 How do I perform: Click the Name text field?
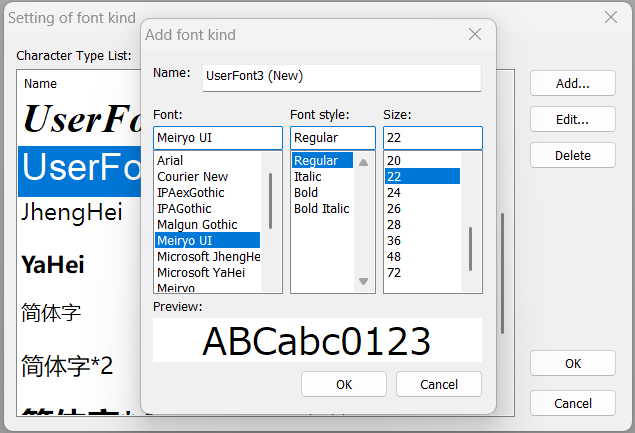click(x=340, y=75)
